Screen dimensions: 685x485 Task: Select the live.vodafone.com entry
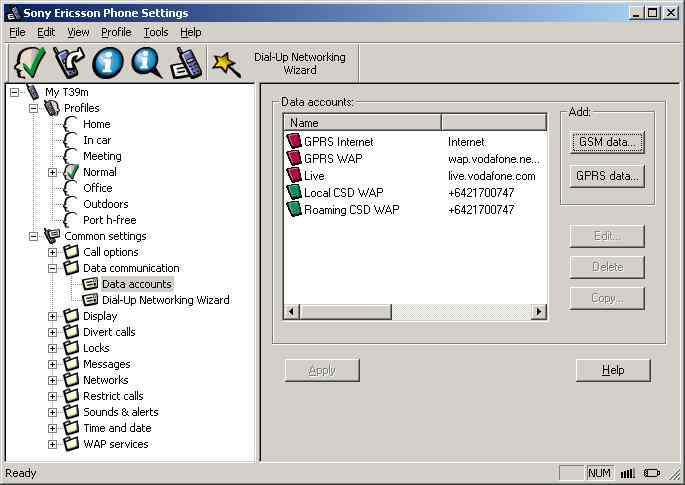click(x=491, y=176)
